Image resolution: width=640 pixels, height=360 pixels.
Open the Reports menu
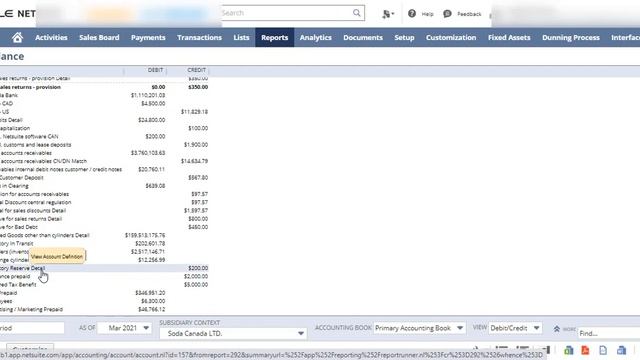275,38
